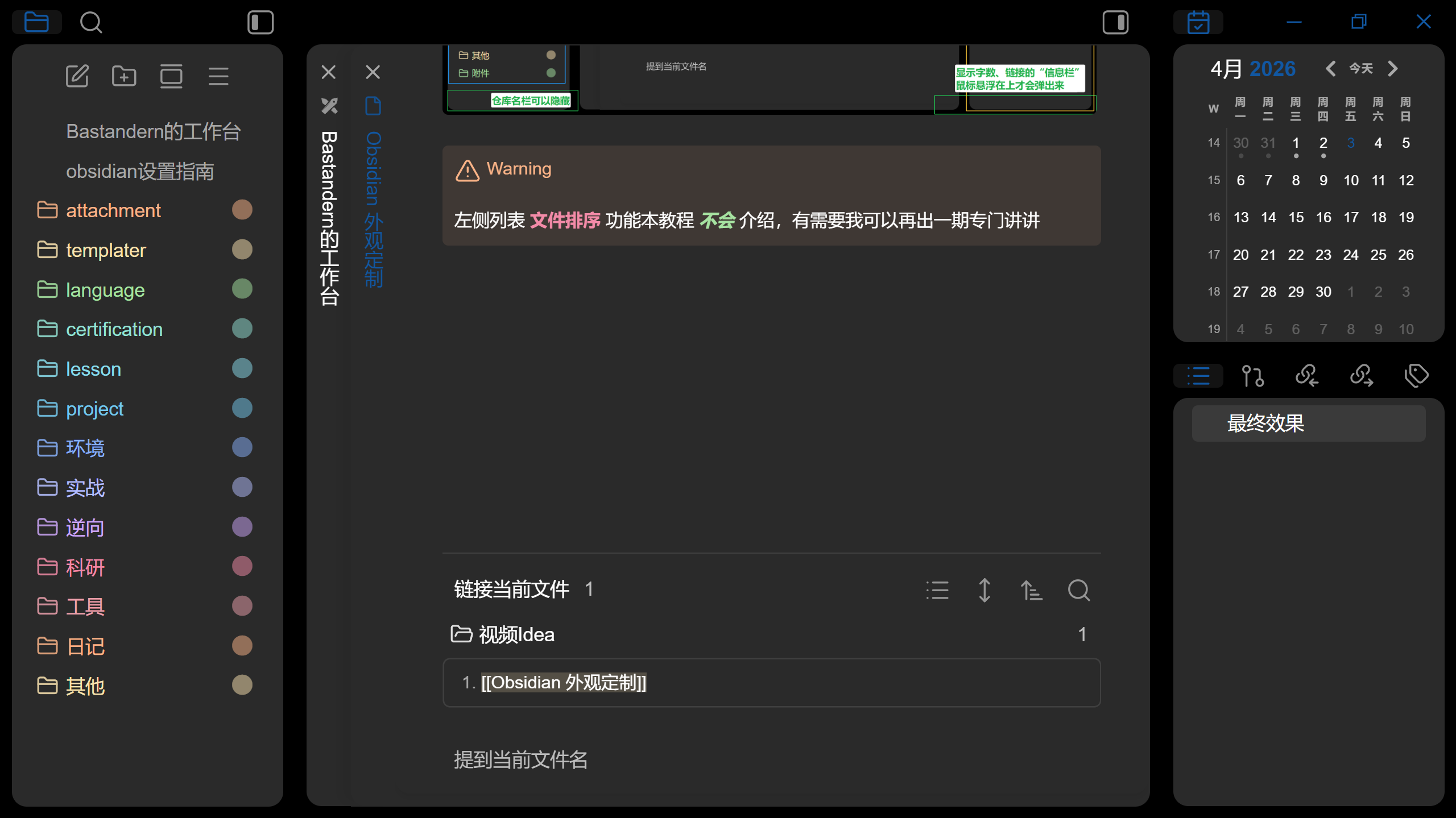Image resolution: width=1456 pixels, height=818 pixels.
Task: Open the calendar panel icon
Action: [x=1198, y=23]
